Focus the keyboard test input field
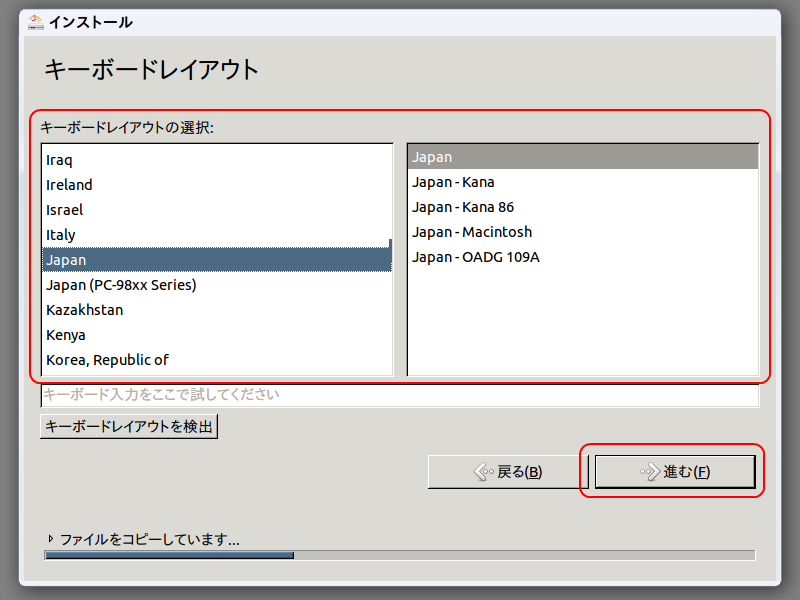800x600 pixels. [x=400, y=395]
